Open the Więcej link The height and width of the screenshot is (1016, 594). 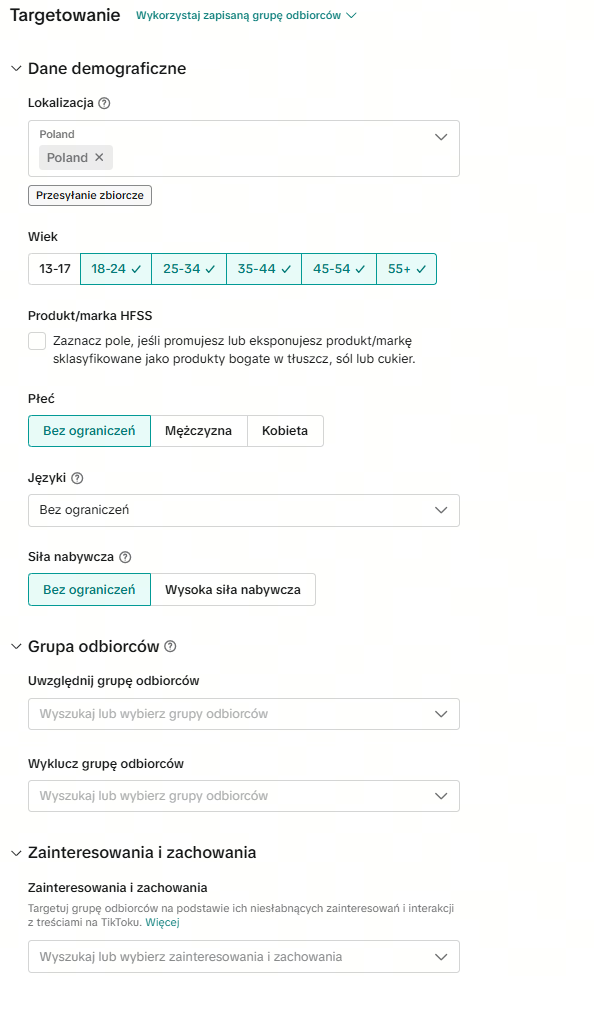click(163, 922)
